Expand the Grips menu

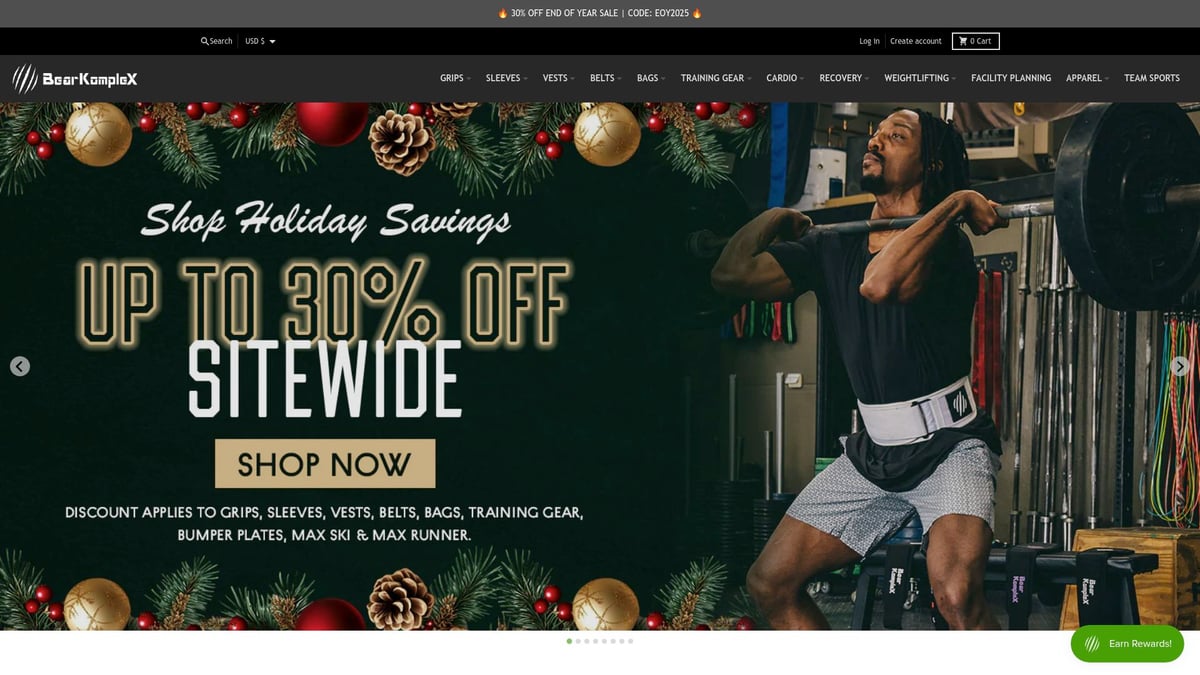pos(455,78)
